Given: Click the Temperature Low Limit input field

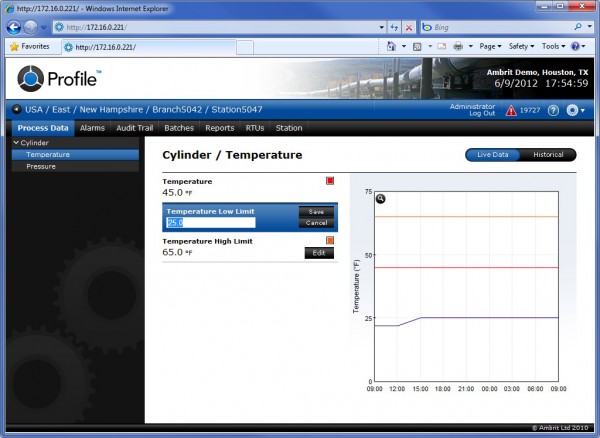Looking at the screenshot, I should click(211, 223).
